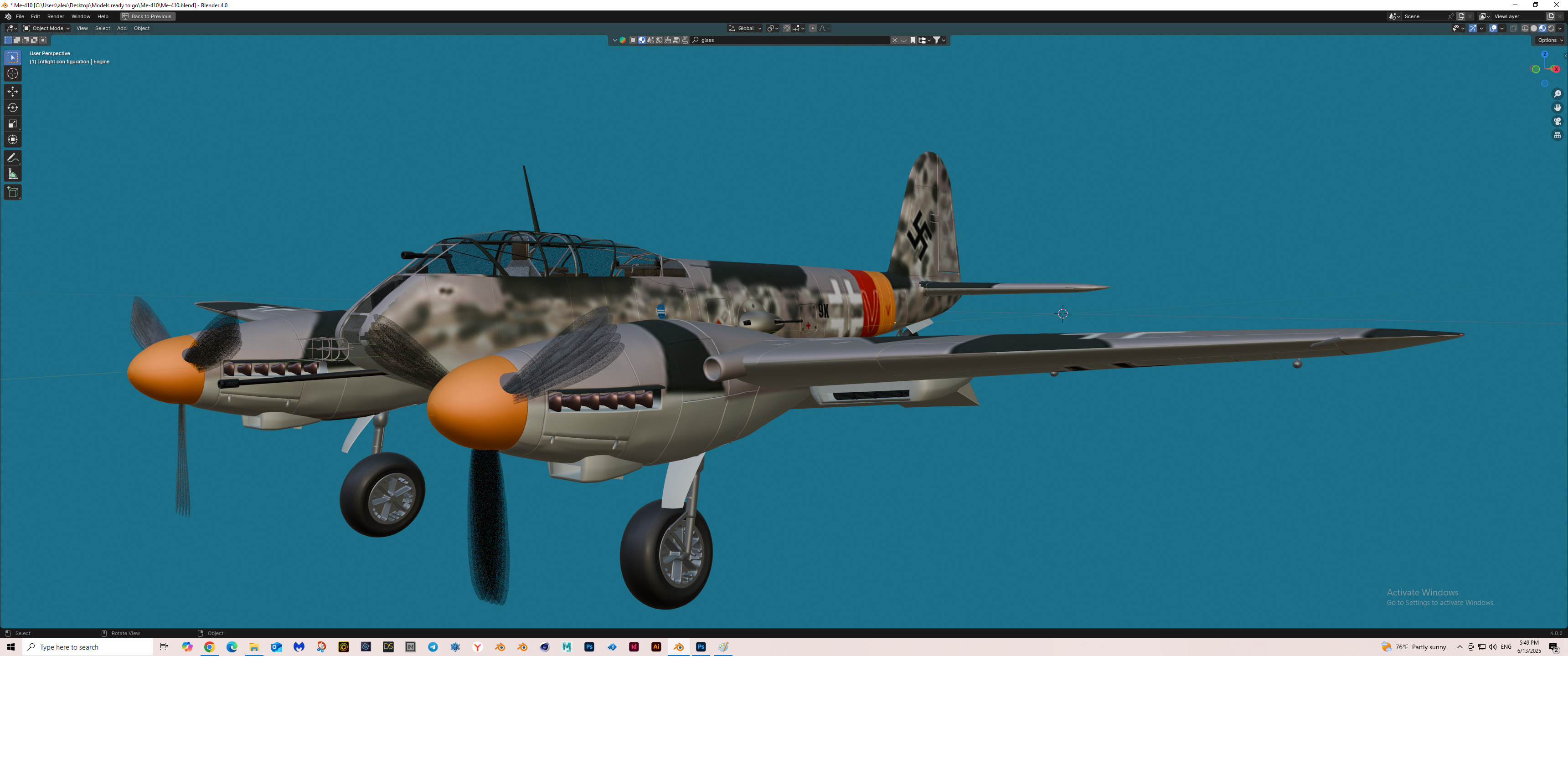Switch to Wireframe shading
The height and width of the screenshot is (769, 1568).
[1526, 29]
